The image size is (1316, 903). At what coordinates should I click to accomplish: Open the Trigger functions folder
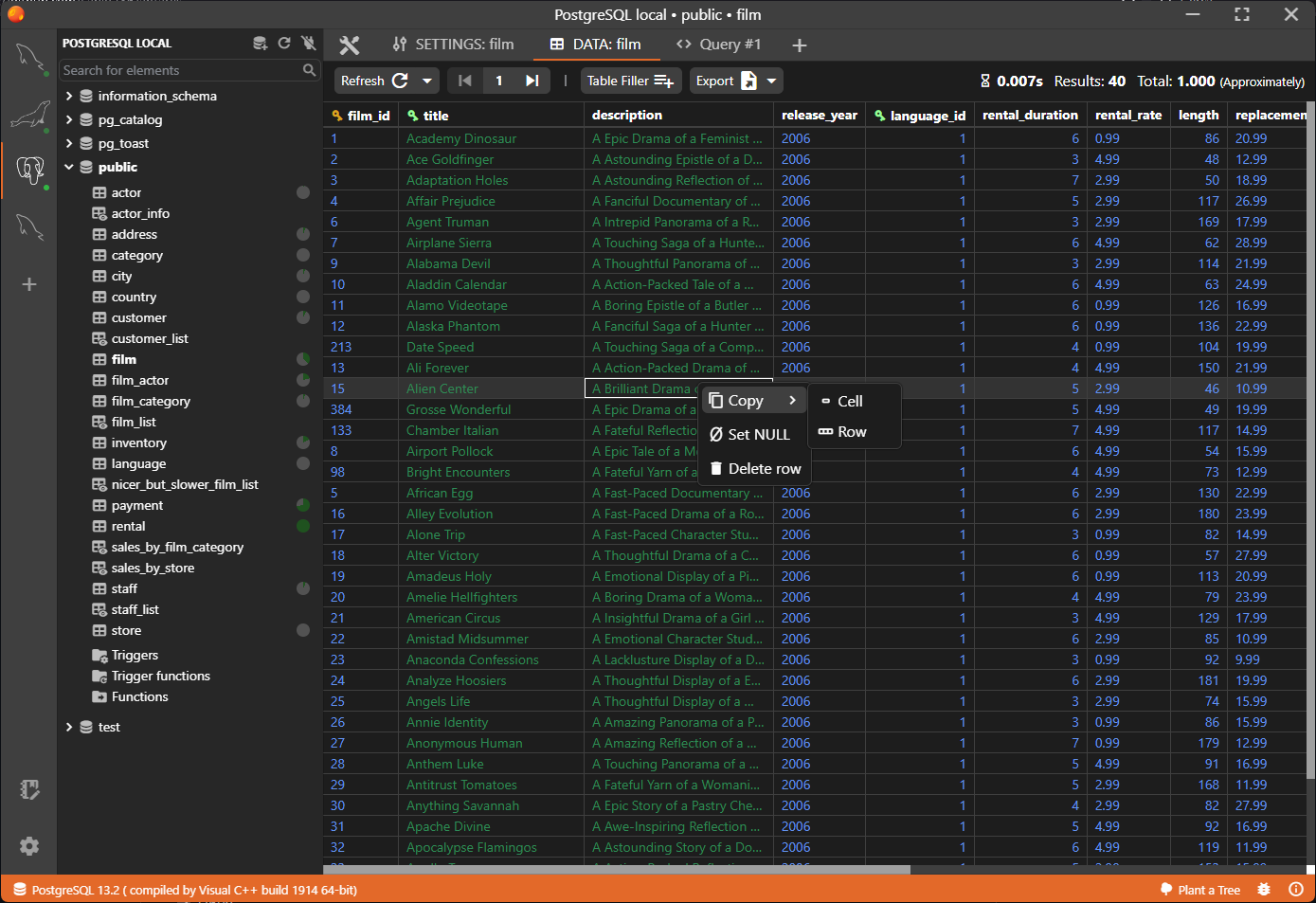[160, 676]
